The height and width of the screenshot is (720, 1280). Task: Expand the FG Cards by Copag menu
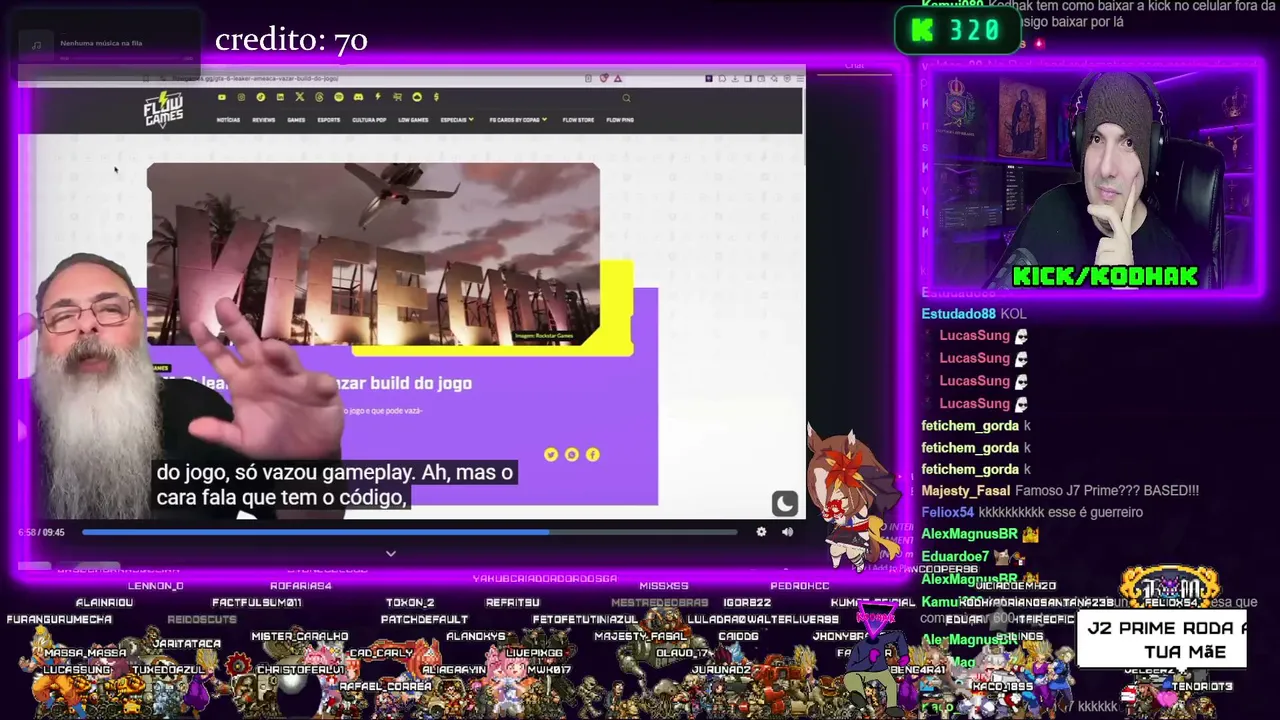tap(518, 120)
